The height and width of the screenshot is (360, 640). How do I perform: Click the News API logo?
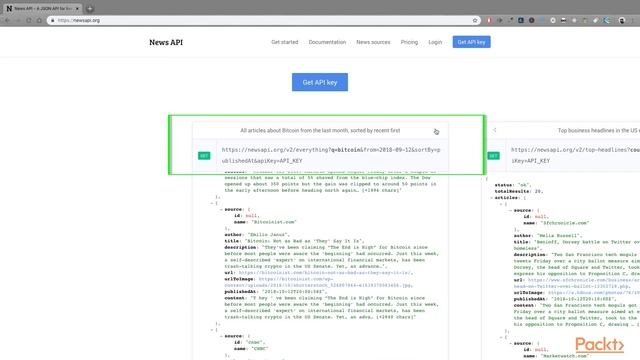tap(166, 42)
